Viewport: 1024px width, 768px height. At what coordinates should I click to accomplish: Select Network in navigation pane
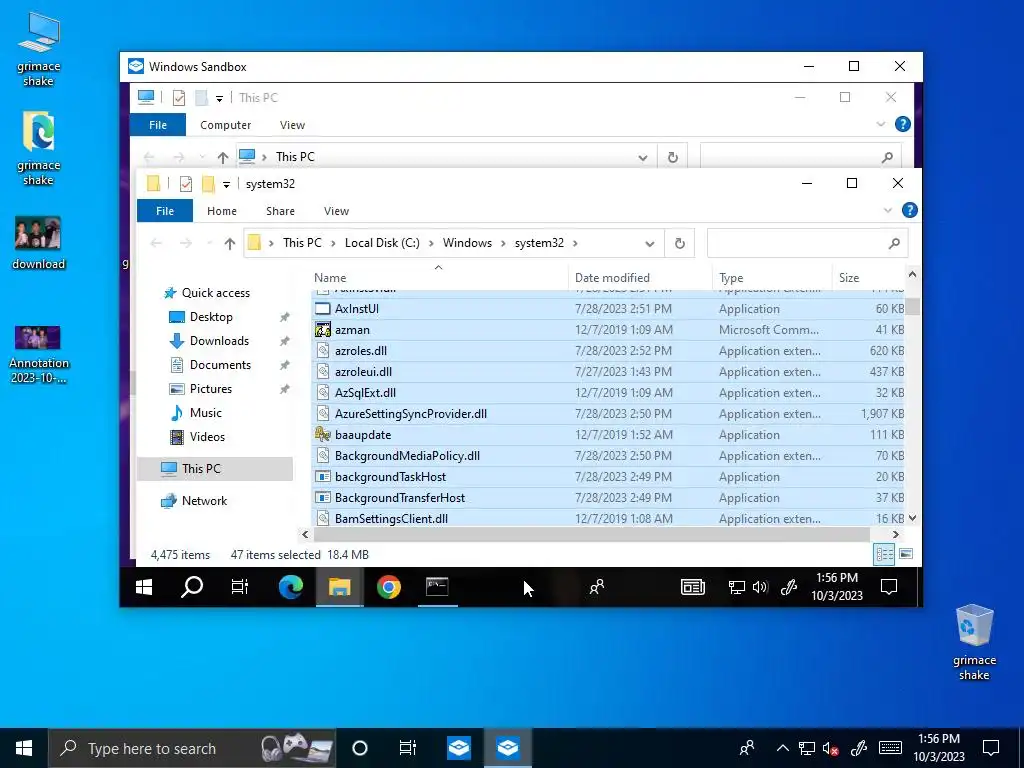[x=204, y=501]
